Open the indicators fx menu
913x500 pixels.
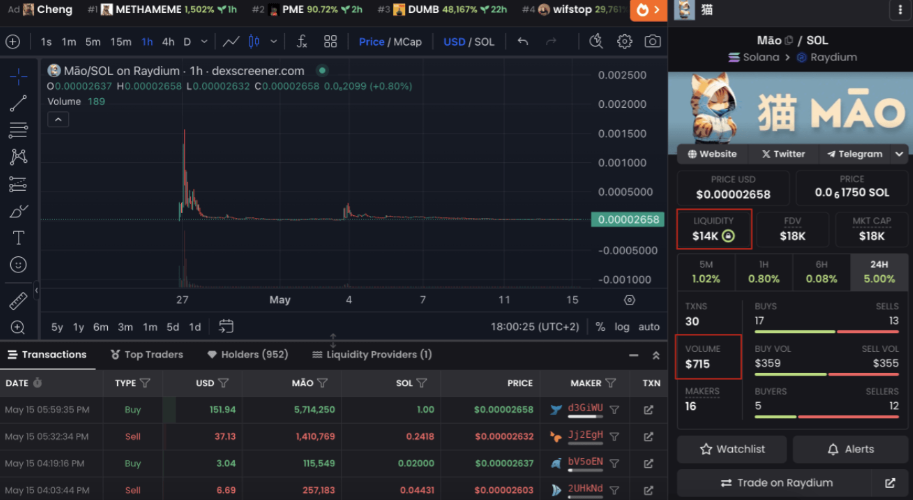302,42
